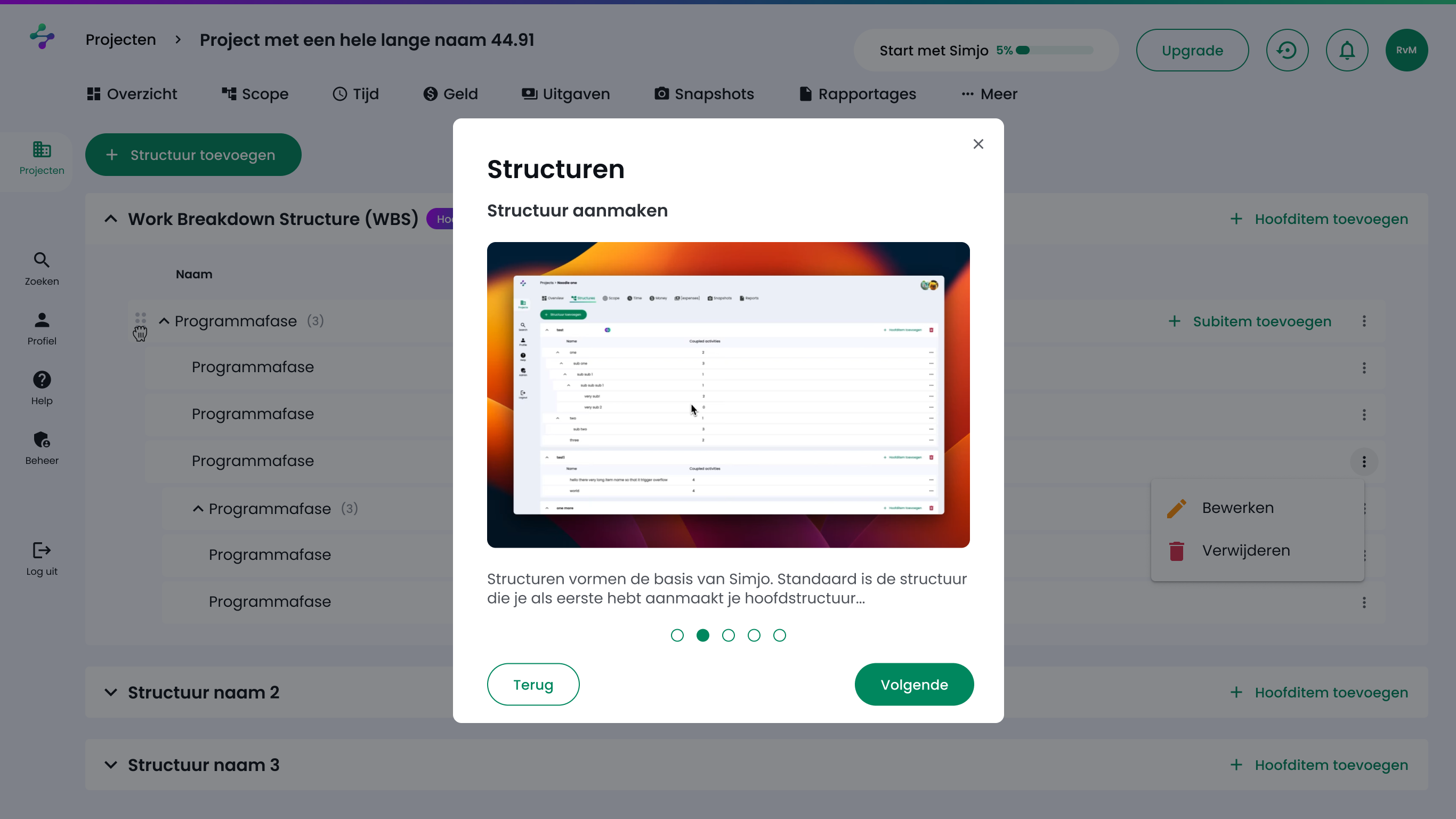Collapse the nested Programmafase (3) group

[x=198, y=509]
